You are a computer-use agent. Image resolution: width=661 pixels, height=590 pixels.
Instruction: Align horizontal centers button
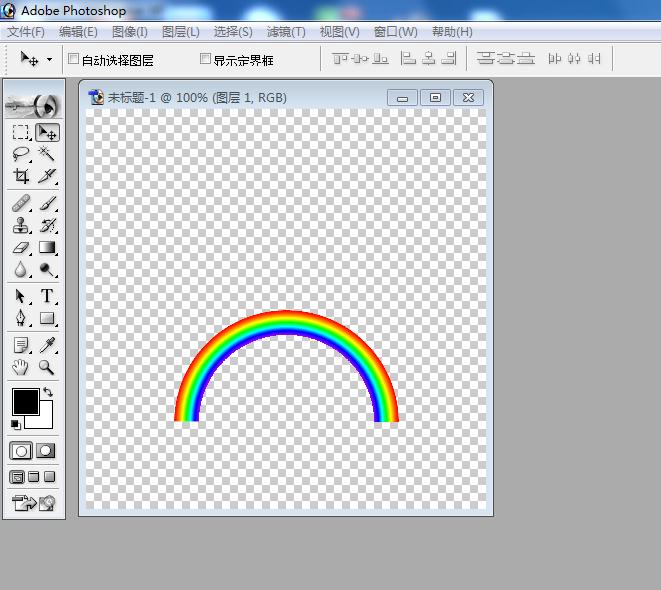pos(428,59)
